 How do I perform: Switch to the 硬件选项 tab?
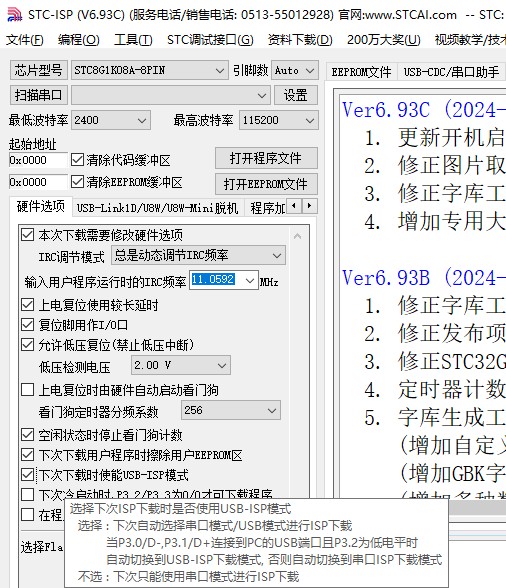[41, 206]
